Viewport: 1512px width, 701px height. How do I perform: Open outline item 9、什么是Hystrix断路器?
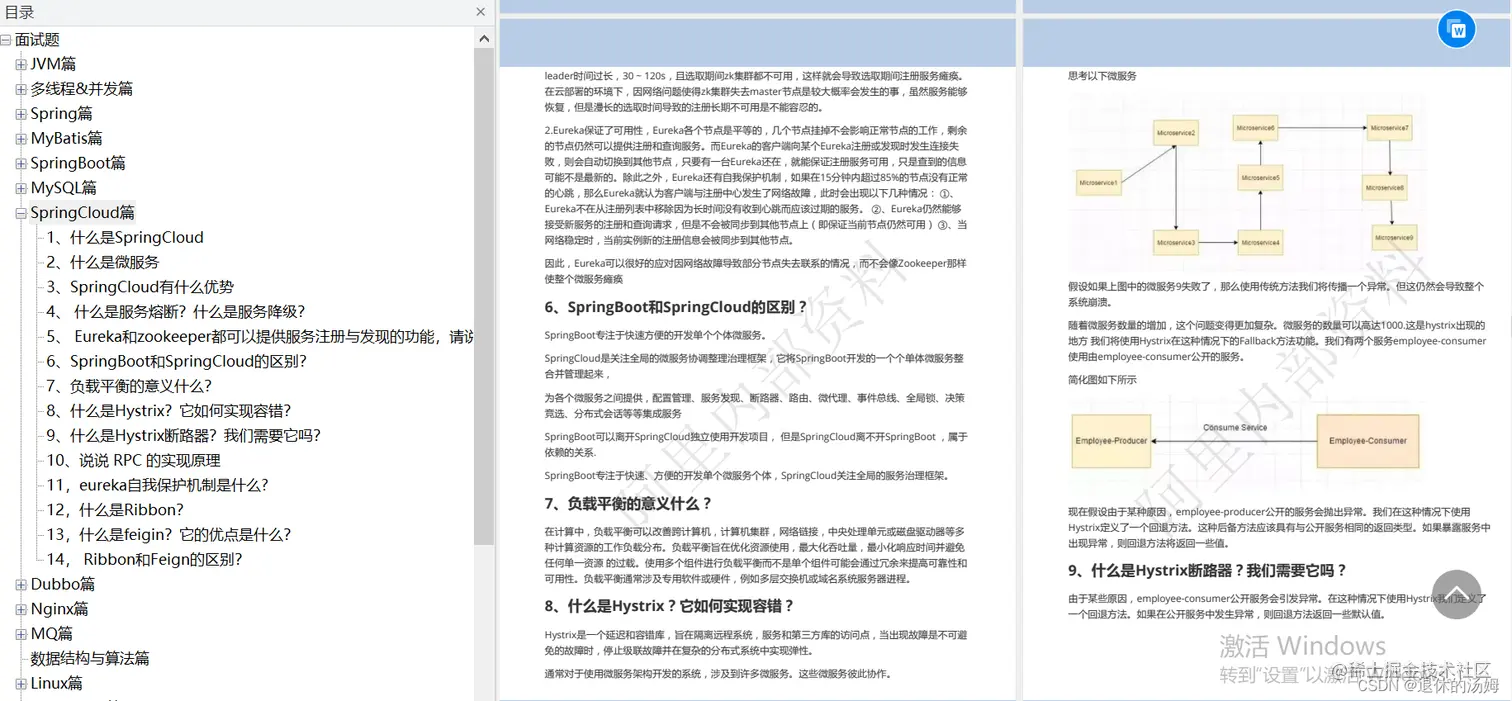click(x=184, y=436)
